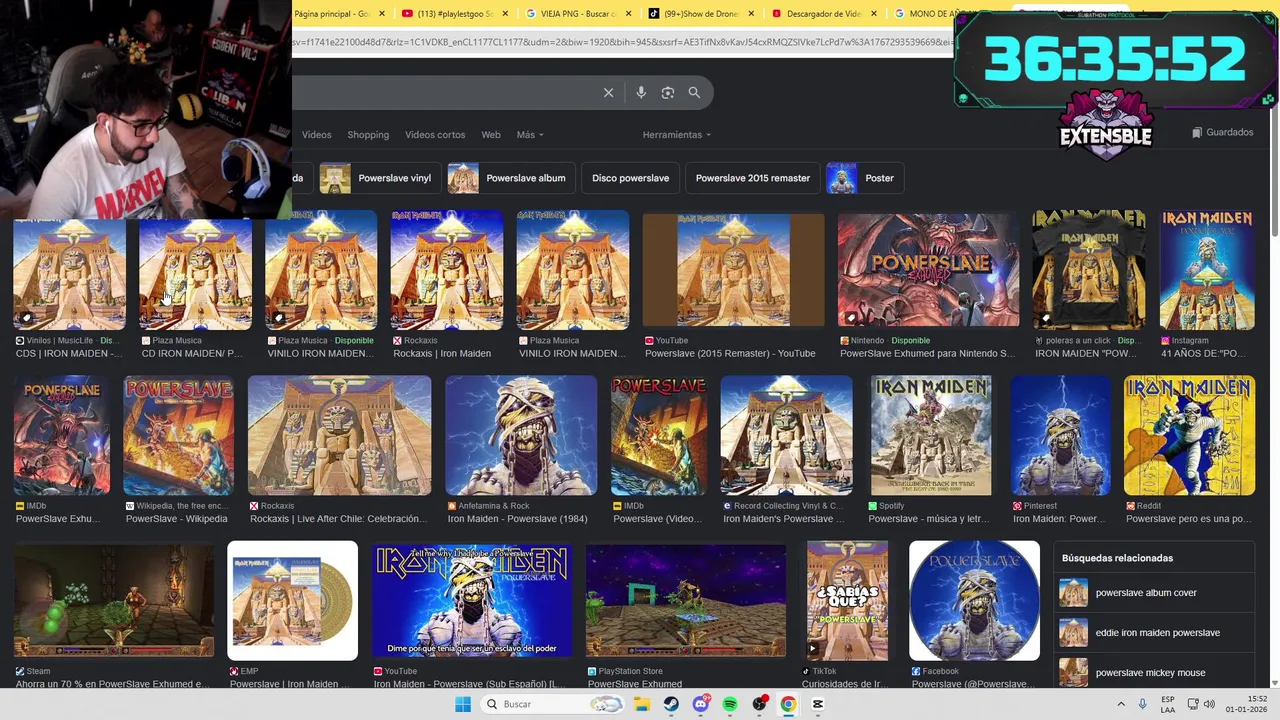Click the magnifying glass search icon
This screenshot has height=720, width=1280.
[694, 92]
